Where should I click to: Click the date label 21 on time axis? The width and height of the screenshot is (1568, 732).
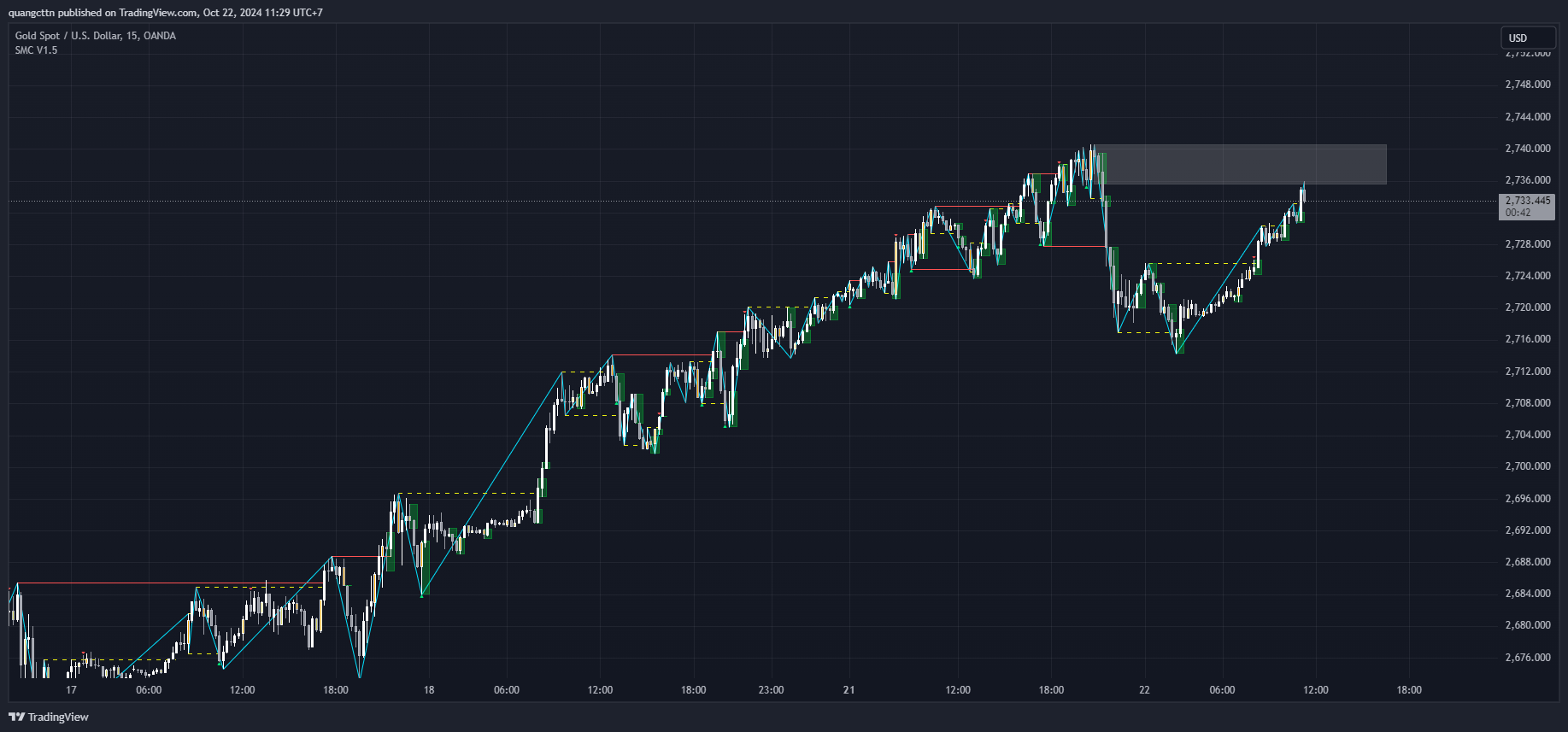click(x=849, y=690)
